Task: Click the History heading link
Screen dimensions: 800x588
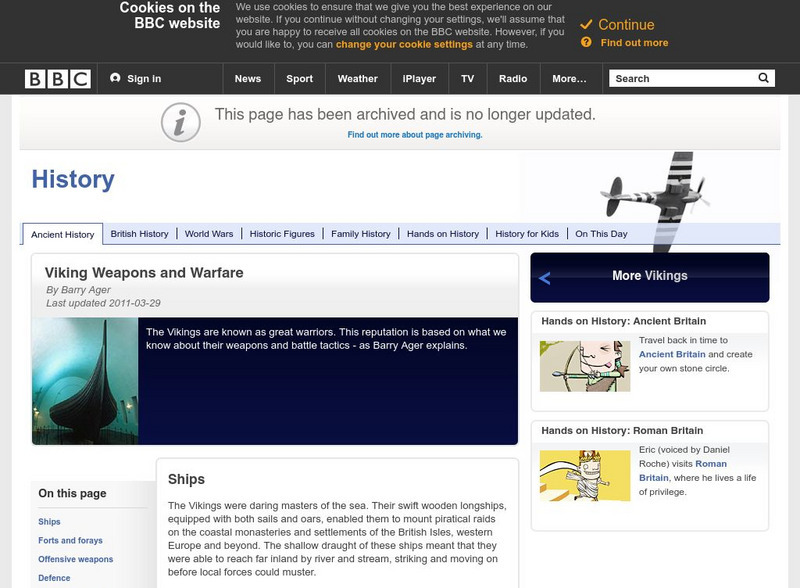Action: point(73,179)
